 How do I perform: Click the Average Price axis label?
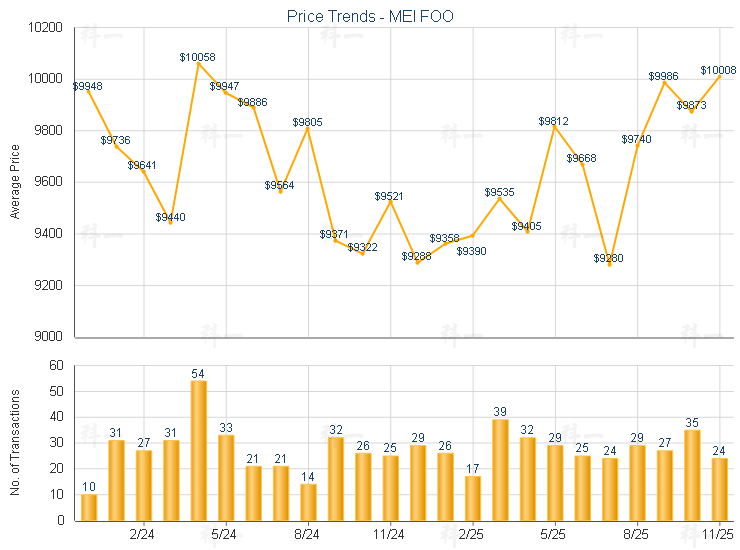coord(15,182)
